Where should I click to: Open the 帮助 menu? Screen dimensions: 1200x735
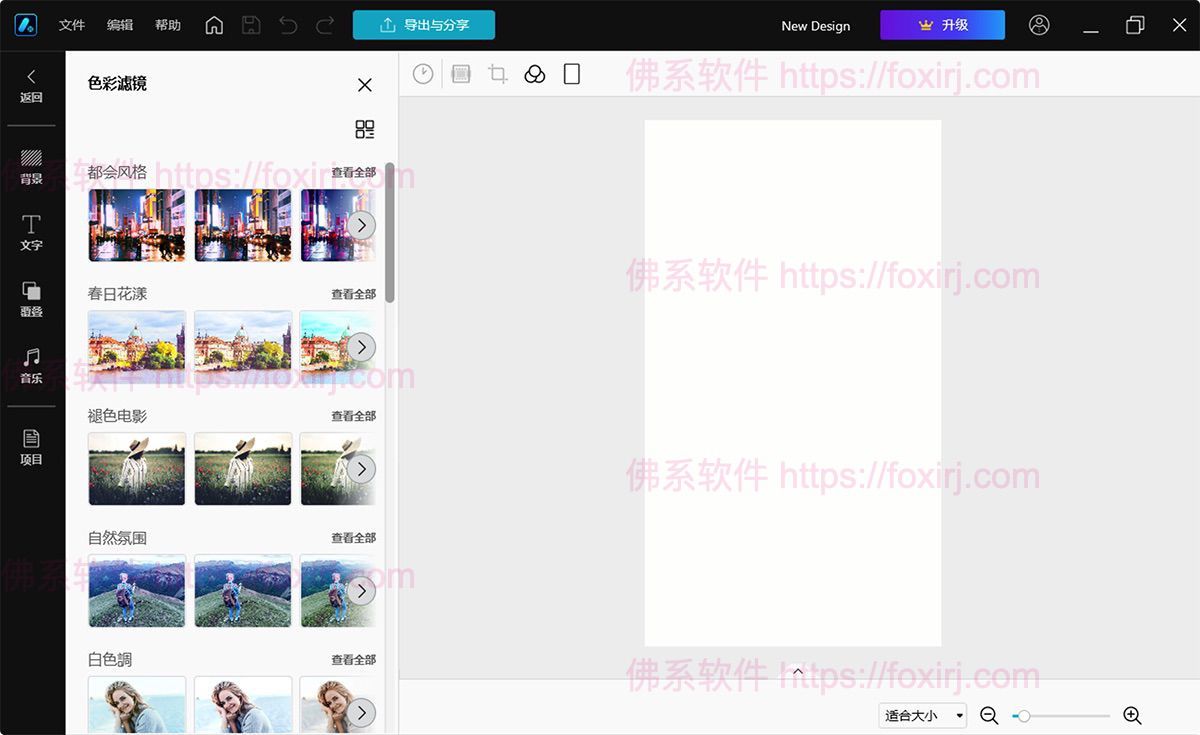[x=167, y=24]
